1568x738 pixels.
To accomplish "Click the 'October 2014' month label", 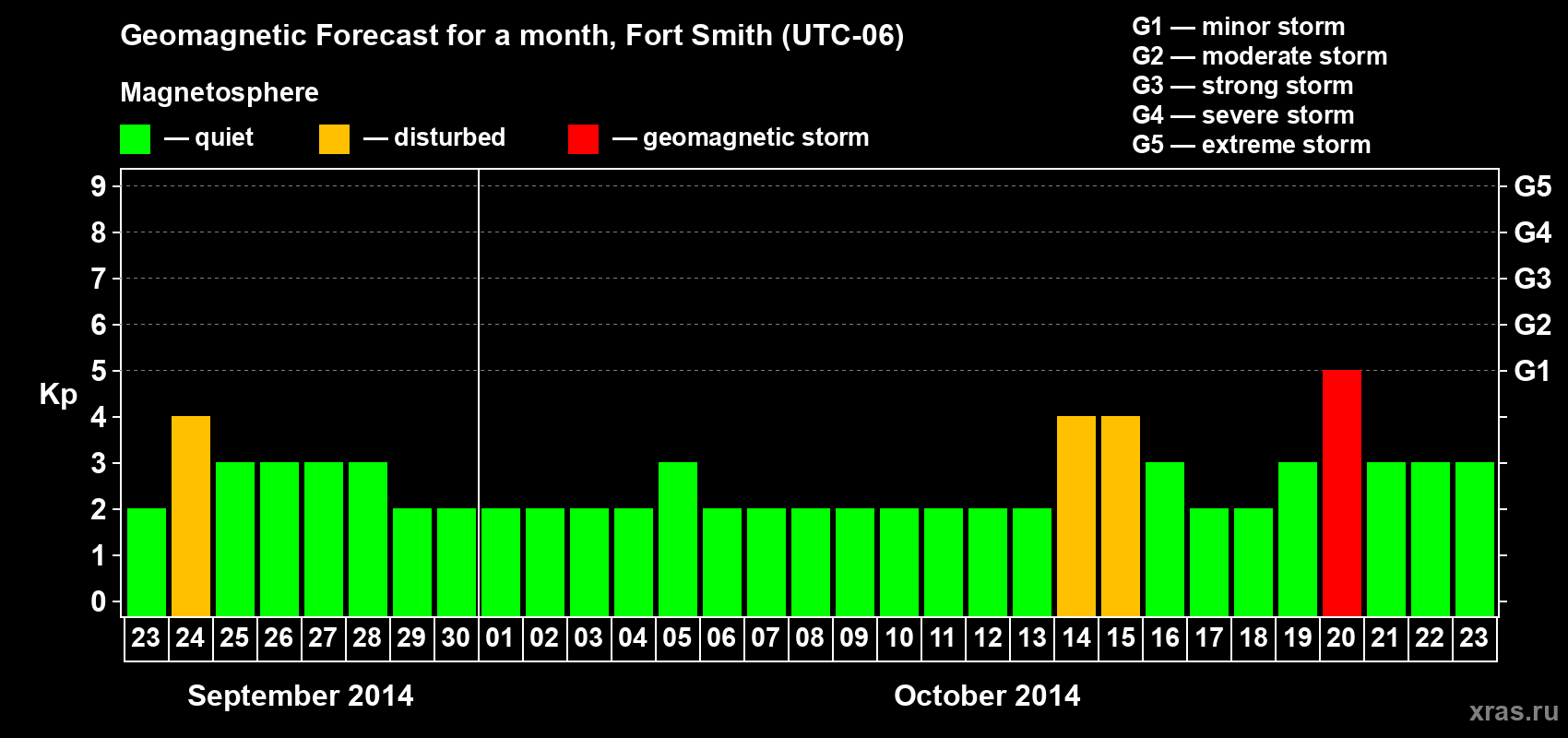I will 987,696.
